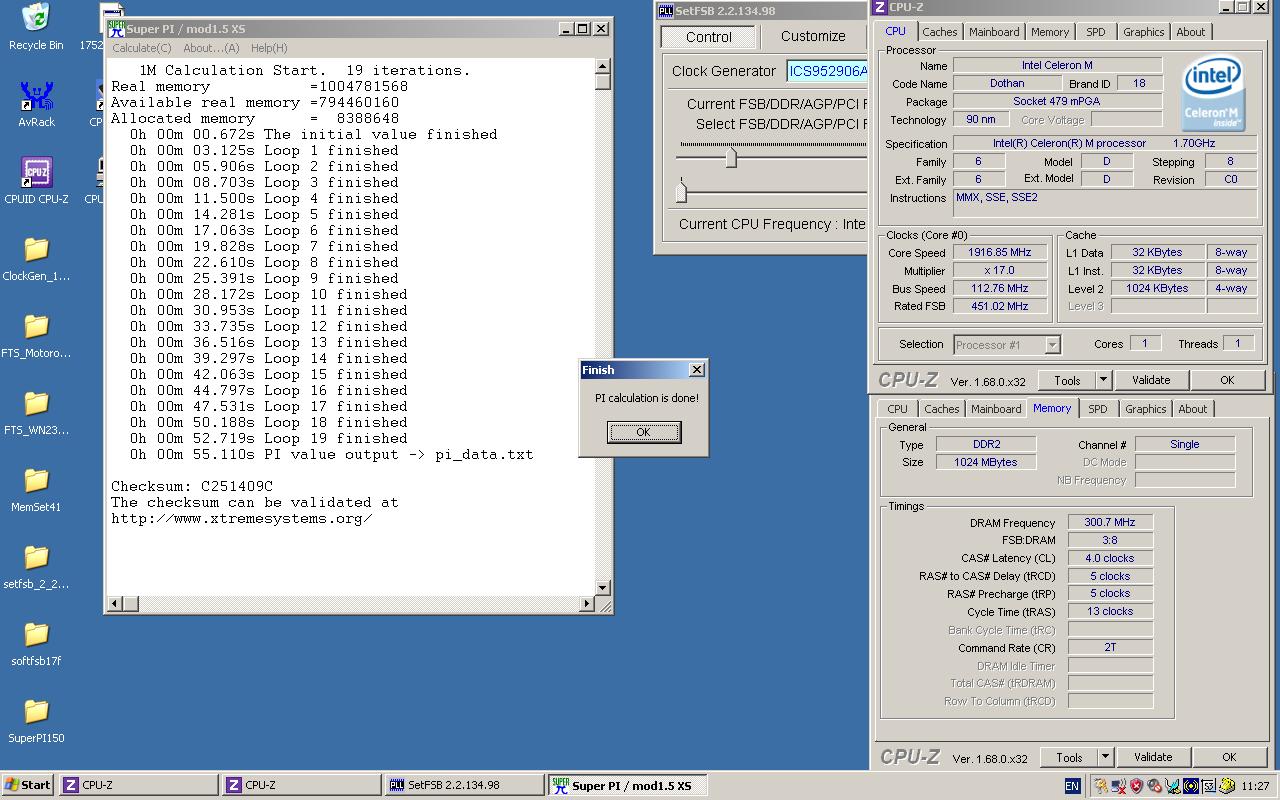The height and width of the screenshot is (800, 1280).
Task: Click the SetFSB title bar PLL icon
Action: coord(665,11)
